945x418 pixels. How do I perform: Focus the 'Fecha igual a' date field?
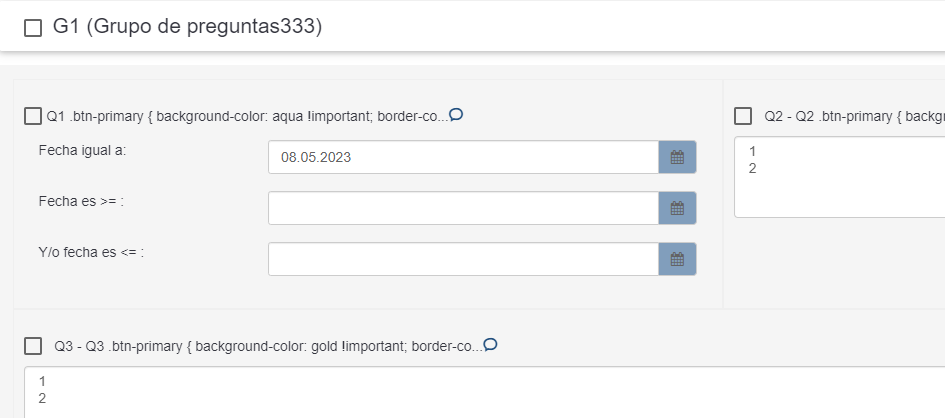[463, 157]
